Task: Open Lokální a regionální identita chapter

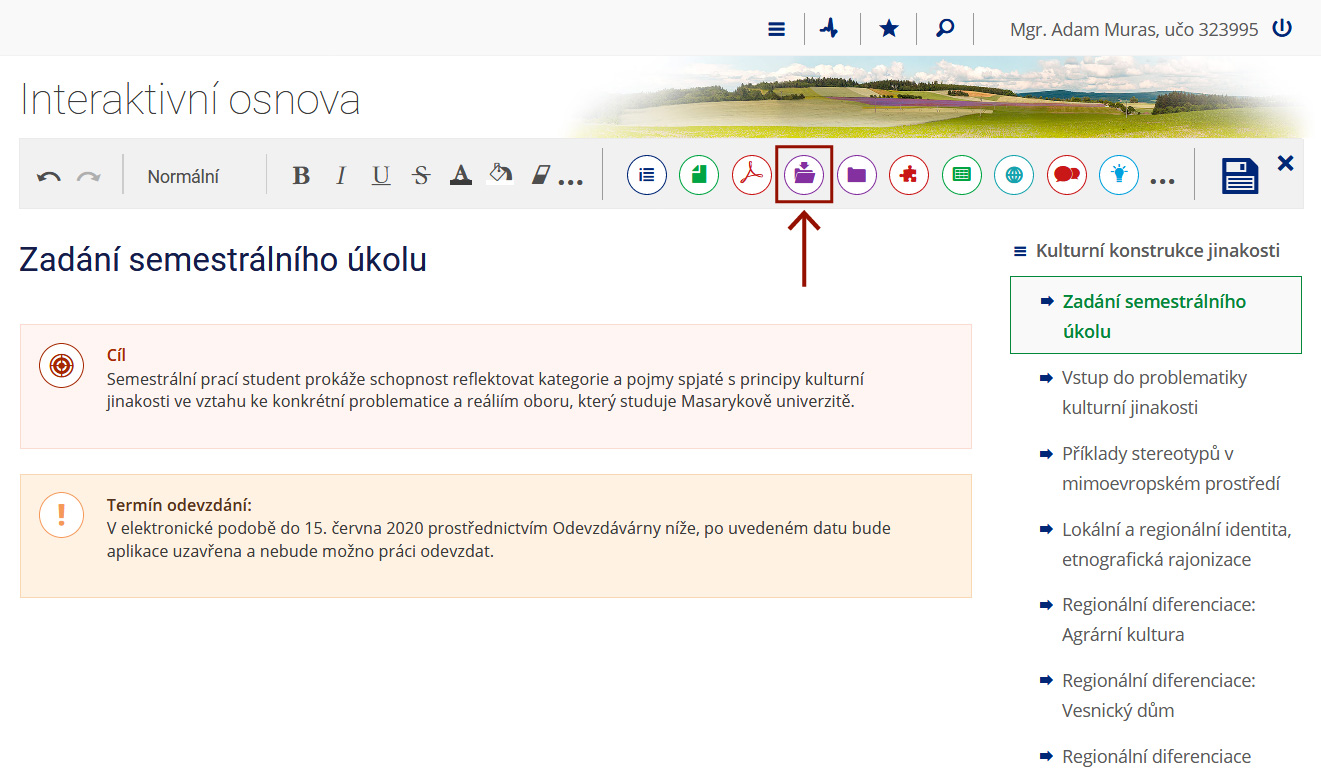Action: pyautogui.click(x=1177, y=544)
